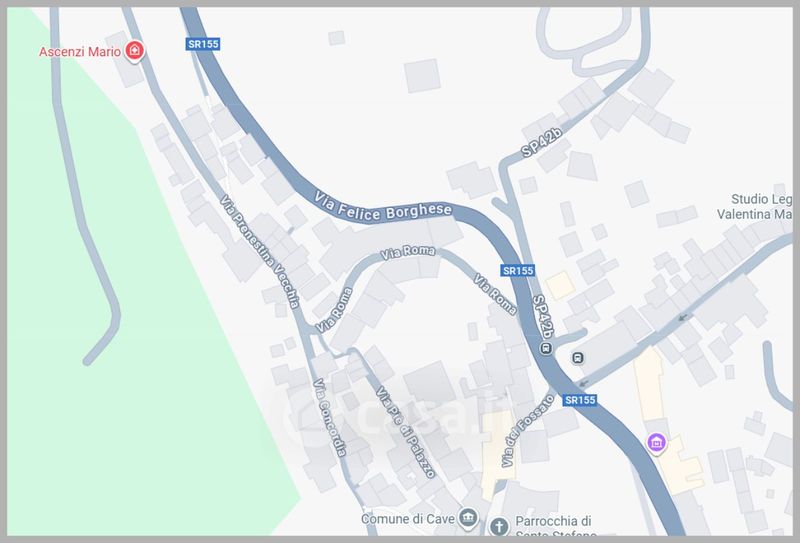Screen dimensions: 800x543
Task: Click the Via Felice Borghese street label
Action: [383, 207]
